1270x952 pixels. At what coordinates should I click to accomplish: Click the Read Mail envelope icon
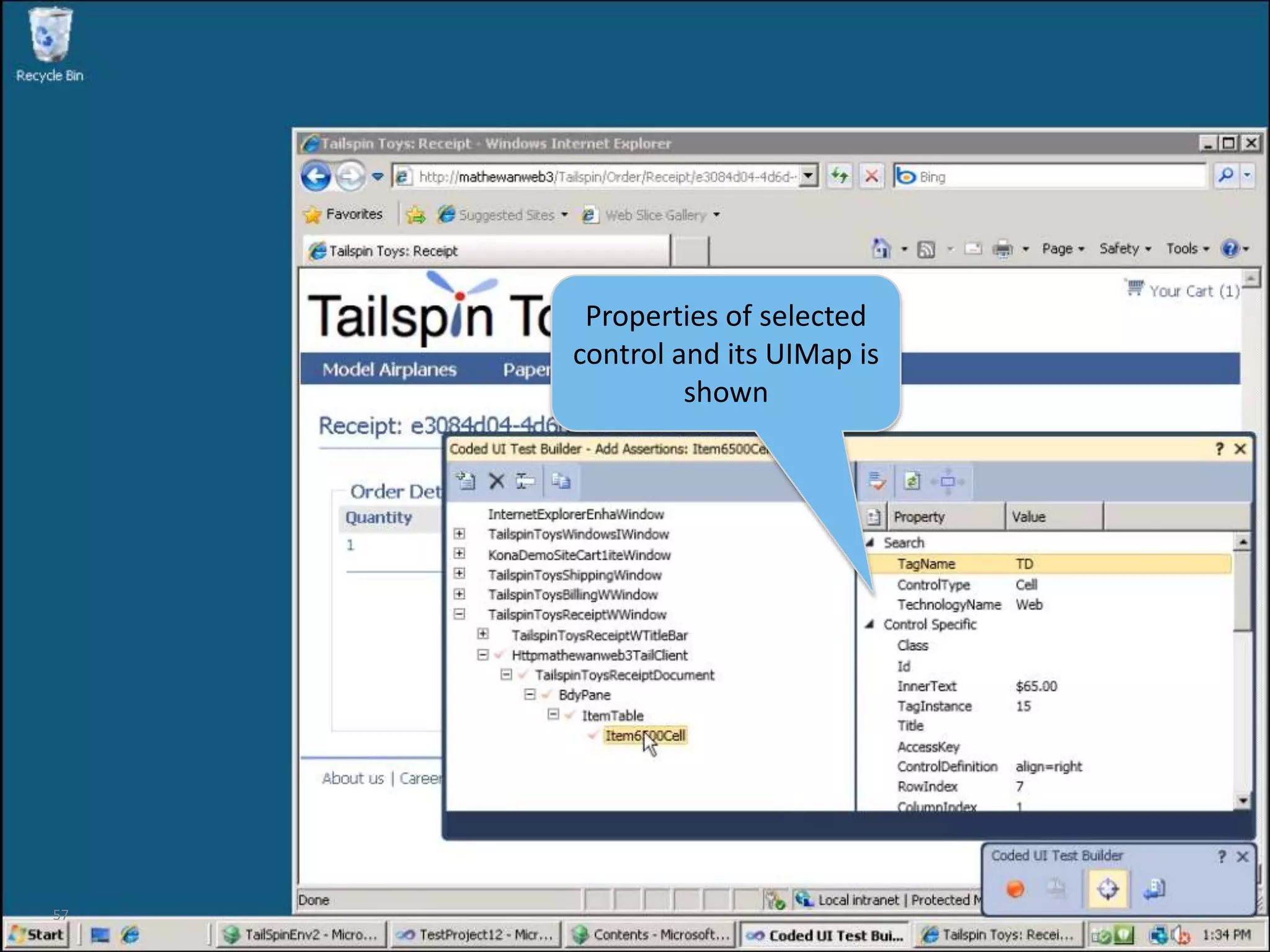[x=973, y=249]
